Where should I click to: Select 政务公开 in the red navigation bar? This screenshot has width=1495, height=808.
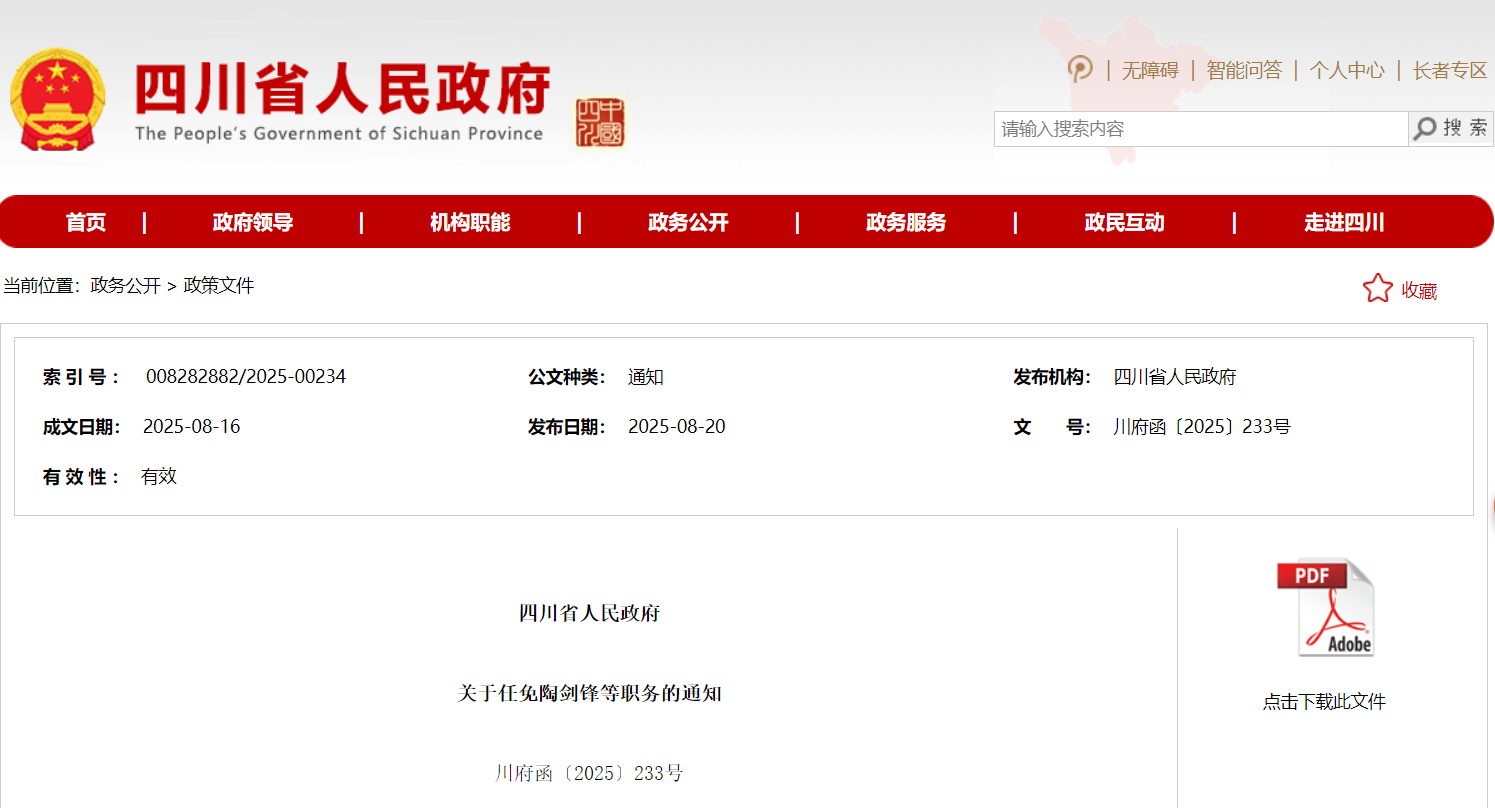click(x=688, y=222)
